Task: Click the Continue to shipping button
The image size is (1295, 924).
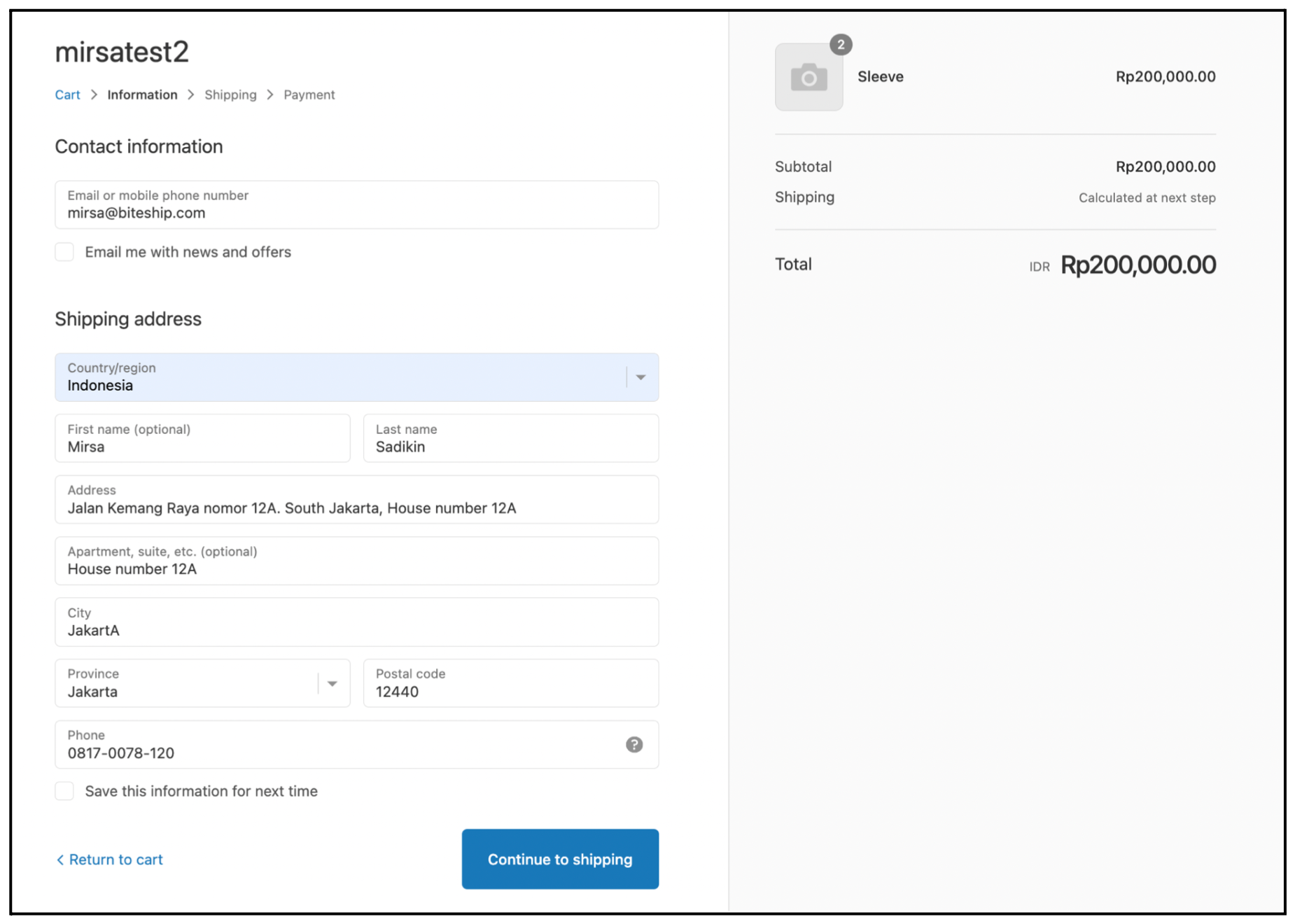Action: [x=560, y=859]
